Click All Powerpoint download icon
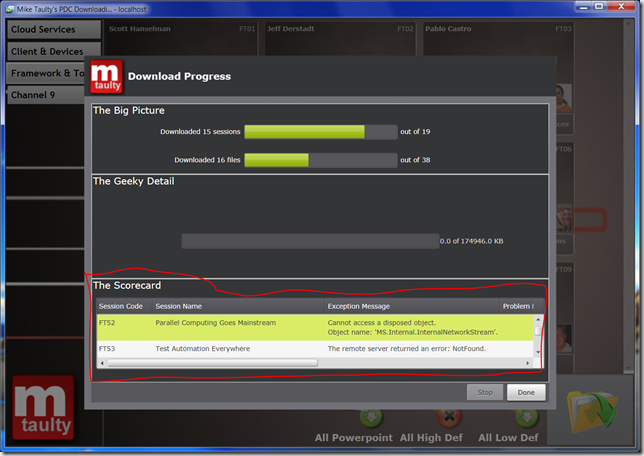Screen dimensions: 644x456 click(x=371, y=418)
